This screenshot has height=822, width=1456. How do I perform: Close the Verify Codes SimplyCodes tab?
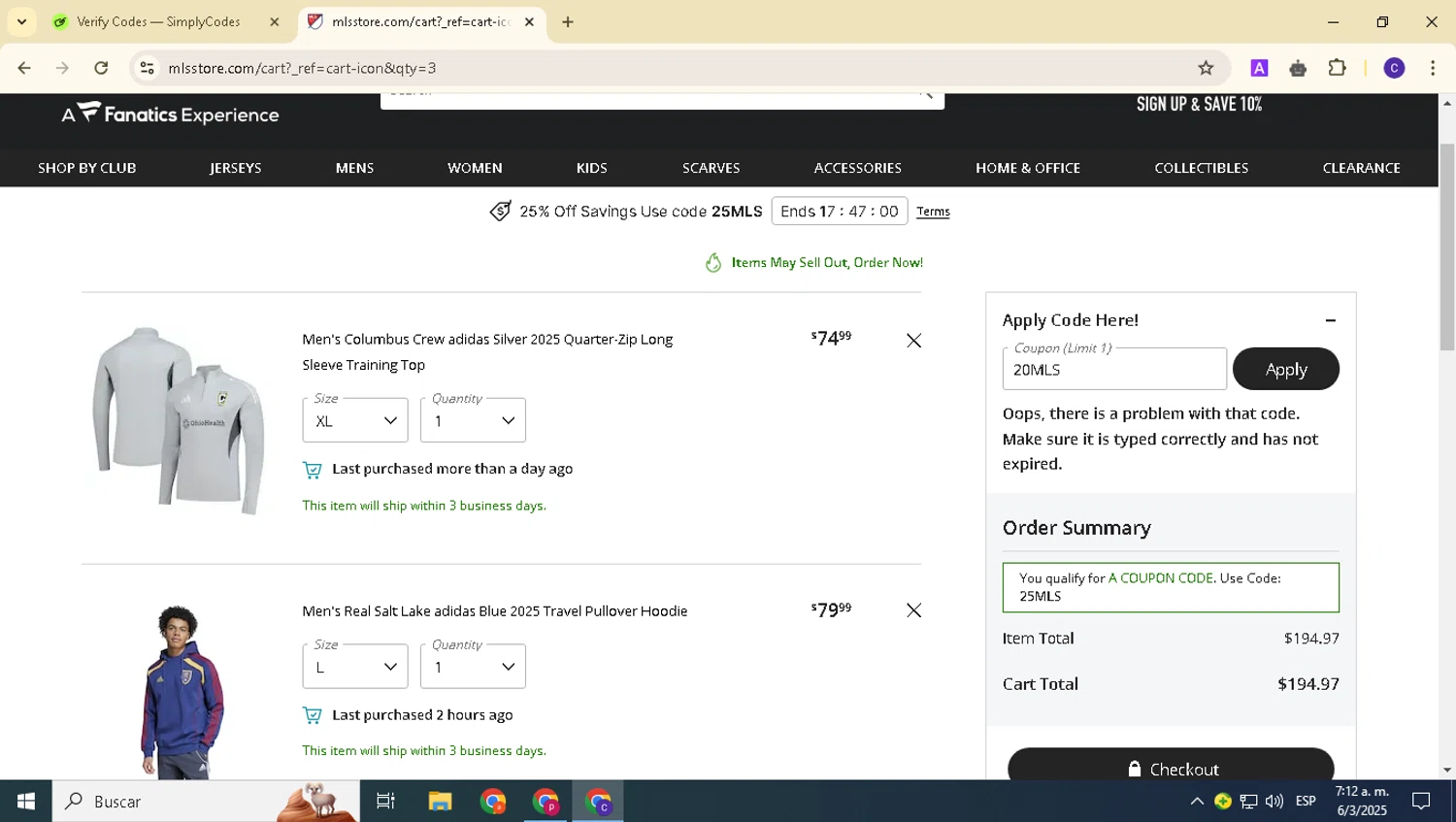[274, 21]
